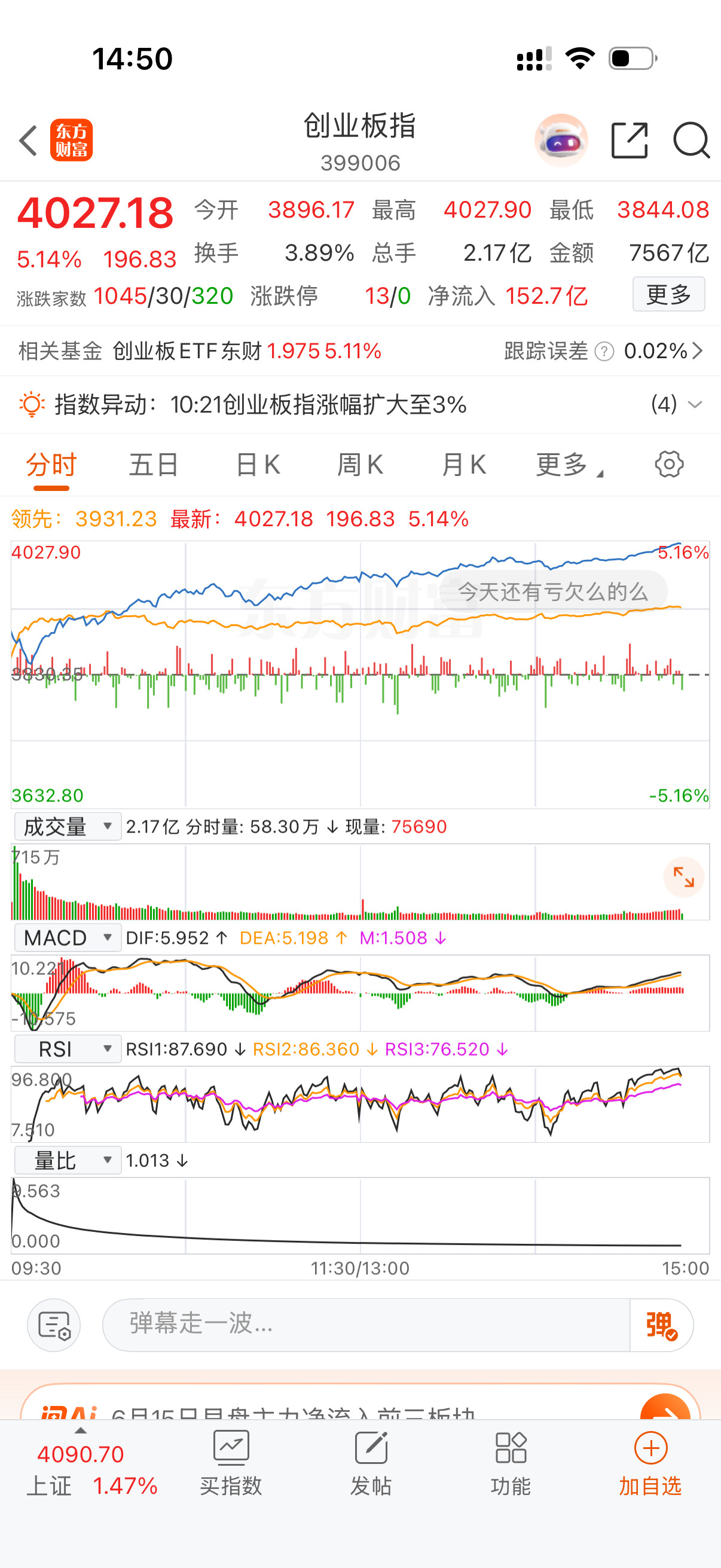721x1568 pixels.
Task: Tap the 换手 3.89% value
Action: 319,252
